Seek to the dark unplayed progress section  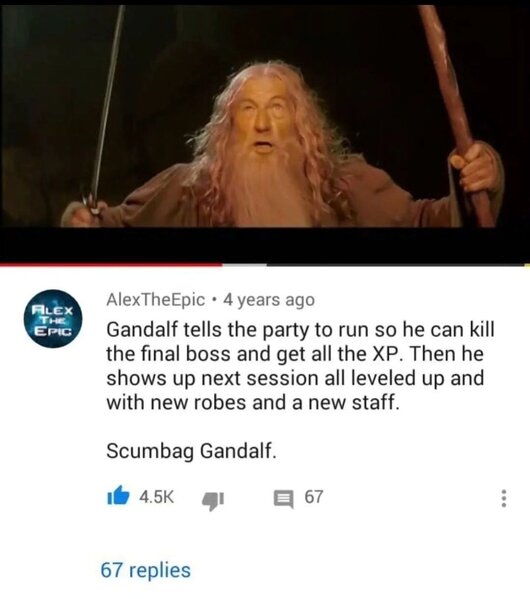(x=396, y=264)
